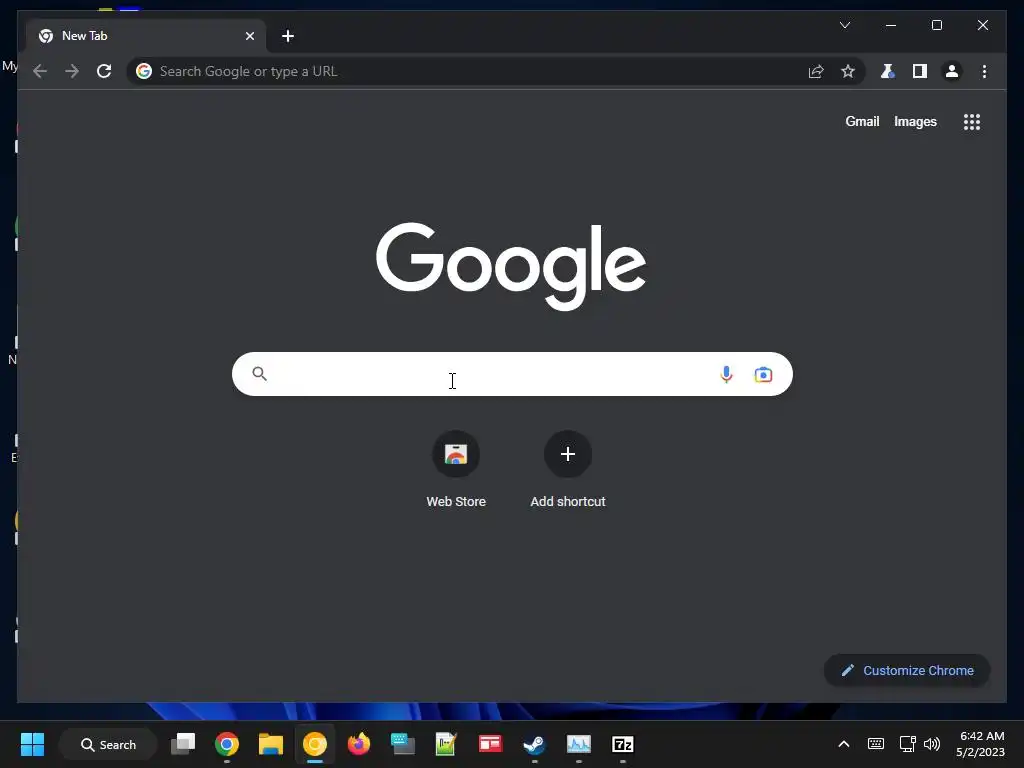Open Task View on the taskbar

point(183,744)
